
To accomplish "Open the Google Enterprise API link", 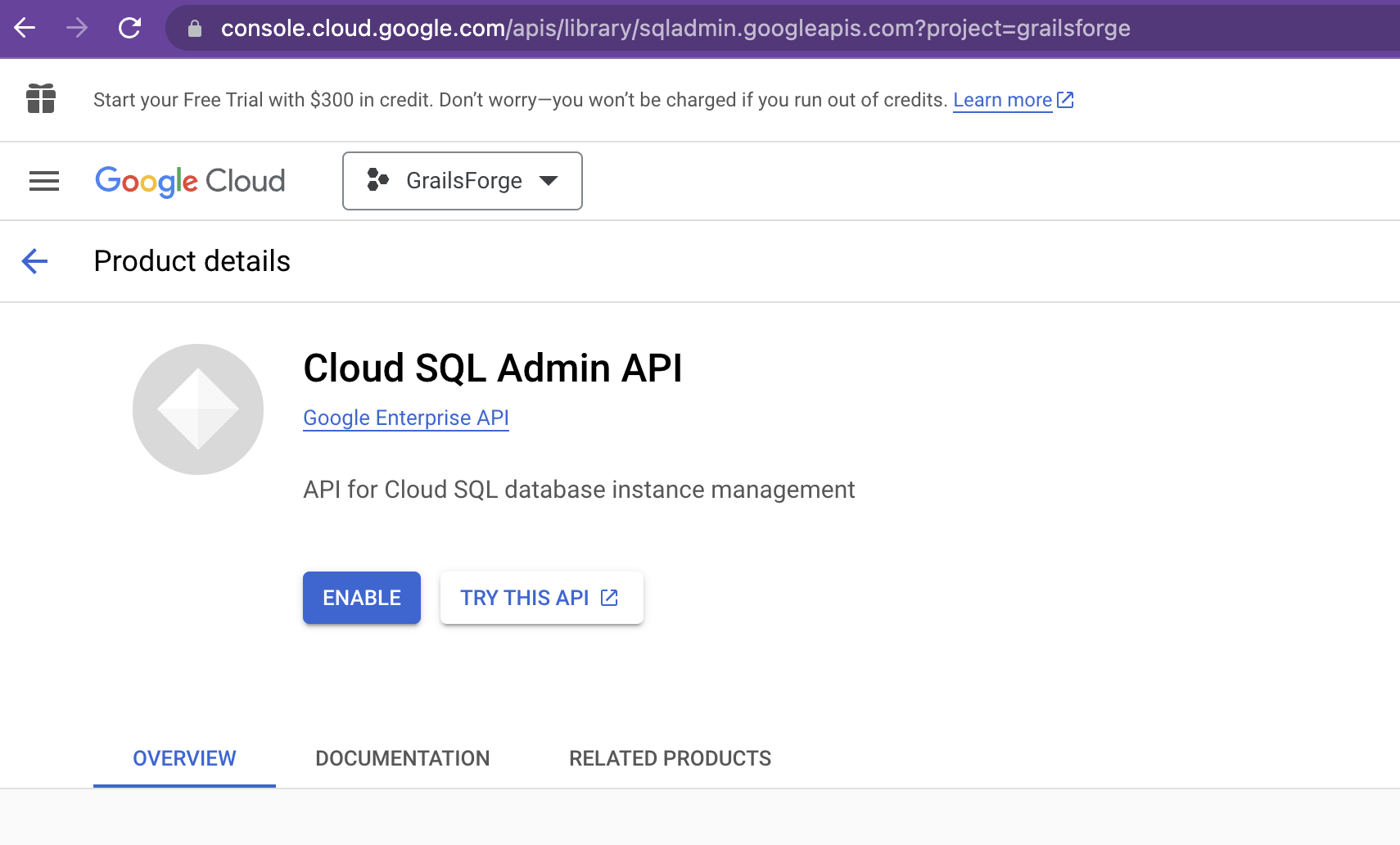I will coord(406,418).
